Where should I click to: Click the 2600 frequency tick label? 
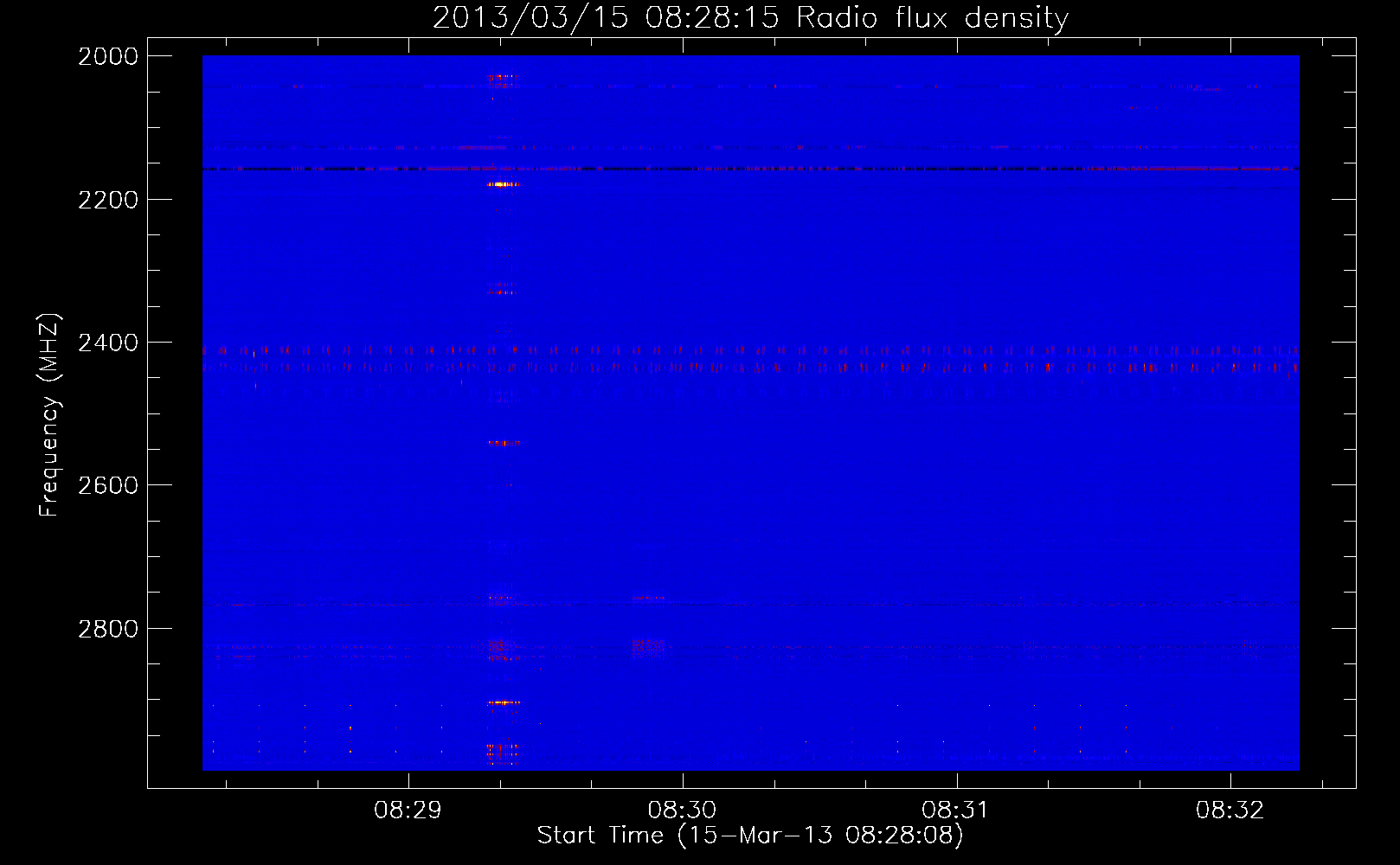108,485
